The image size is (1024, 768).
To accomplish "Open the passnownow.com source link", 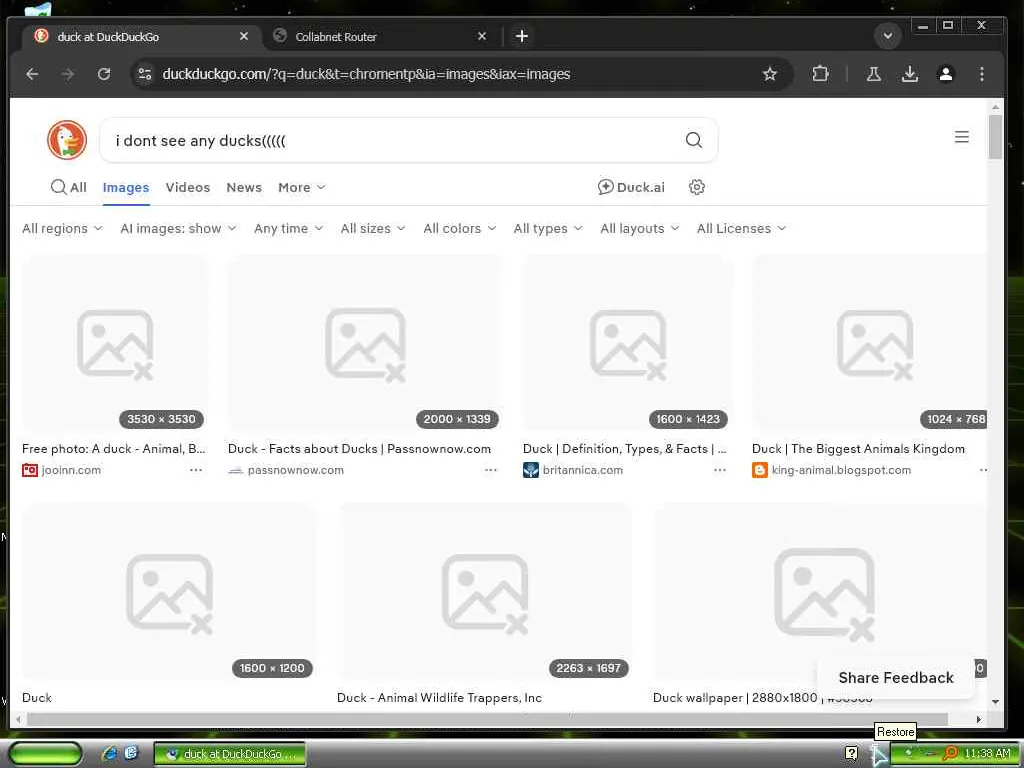I will pyautogui.click(x=296, y=470).
